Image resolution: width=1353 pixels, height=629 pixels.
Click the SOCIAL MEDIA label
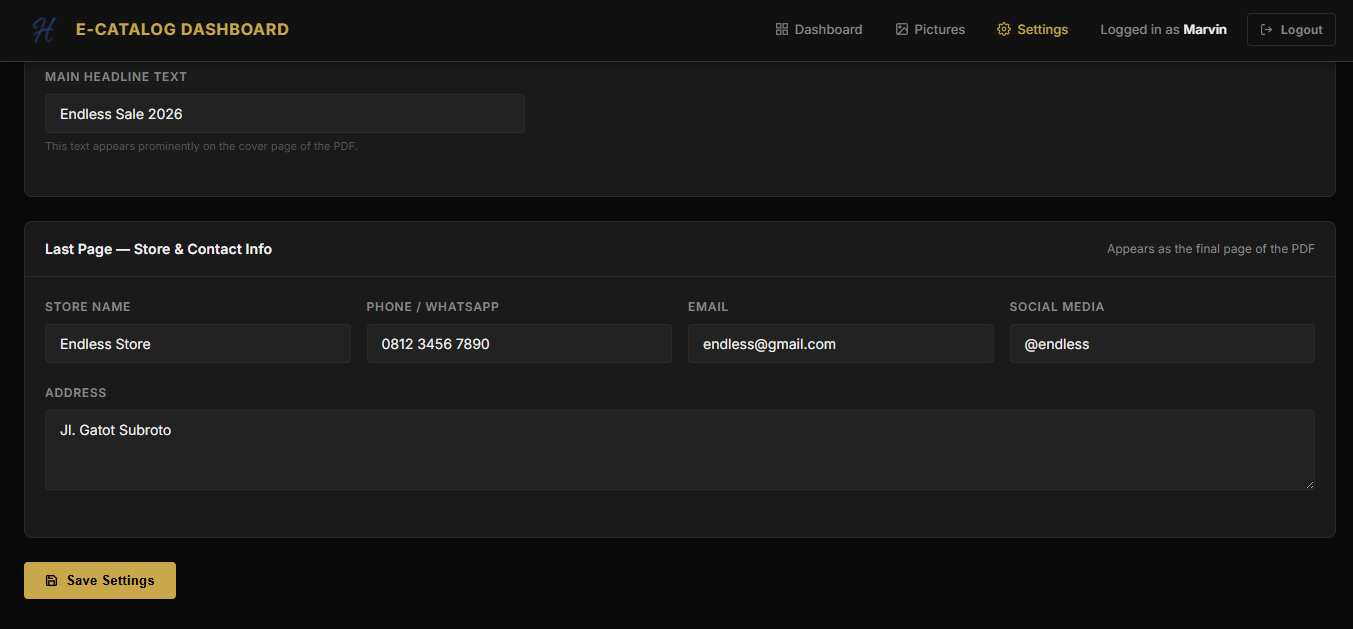[1057, 307]
